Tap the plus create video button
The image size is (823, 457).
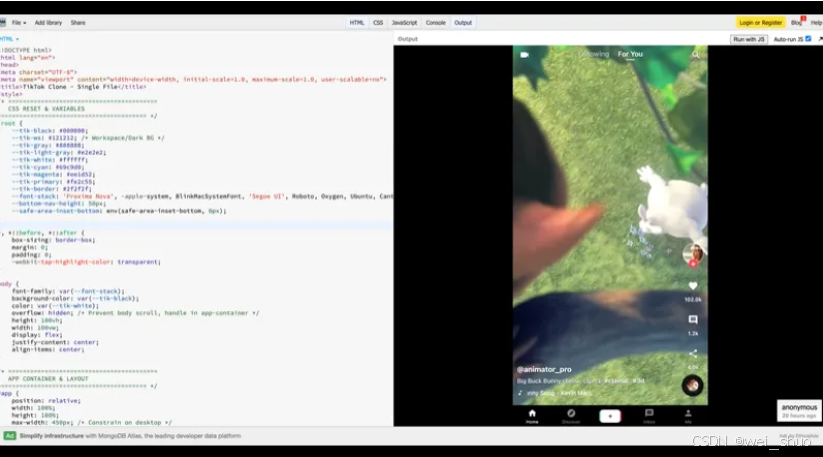pos(610,416)
